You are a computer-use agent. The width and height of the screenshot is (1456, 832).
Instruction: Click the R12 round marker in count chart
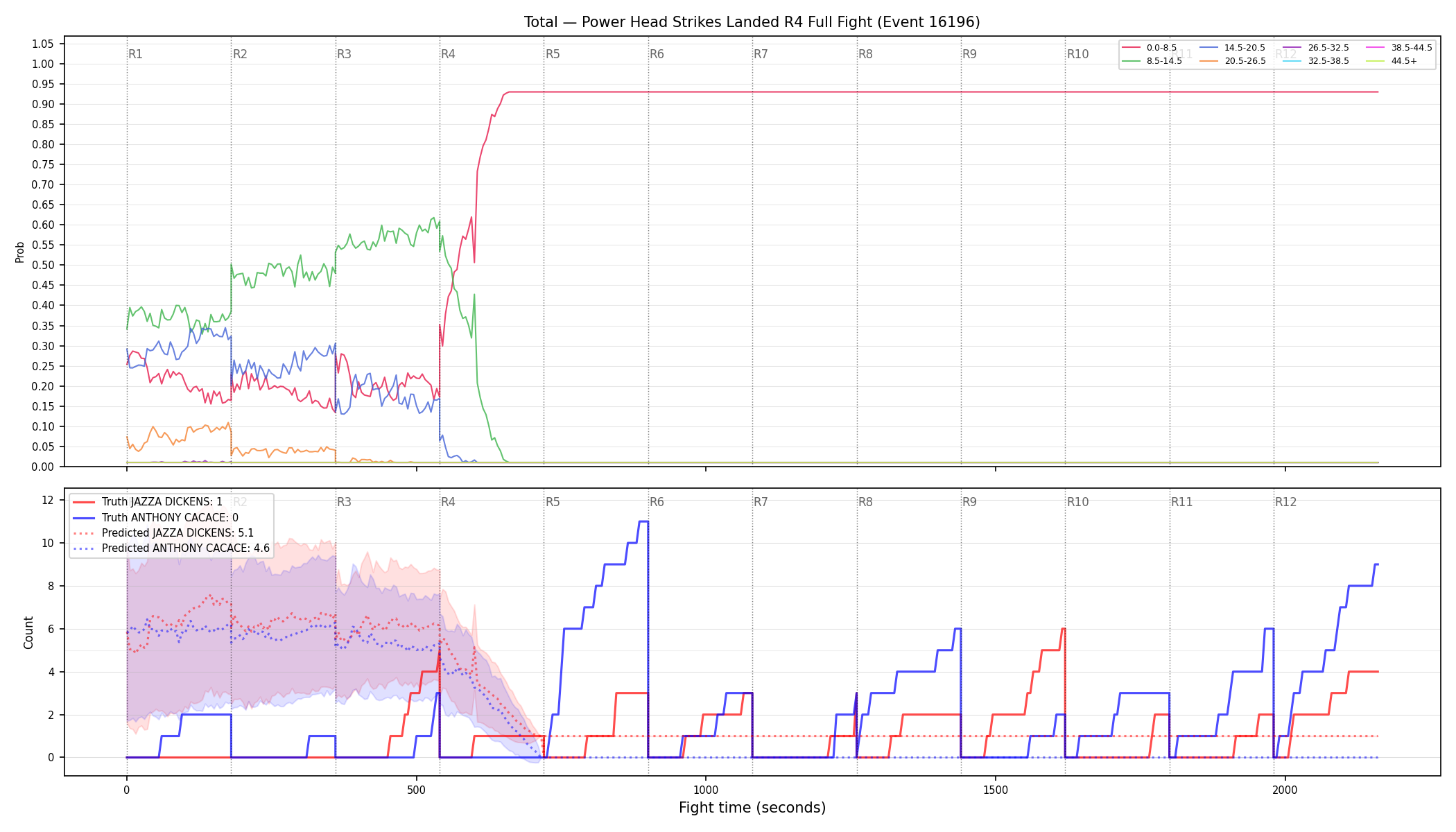[1286, 502]
